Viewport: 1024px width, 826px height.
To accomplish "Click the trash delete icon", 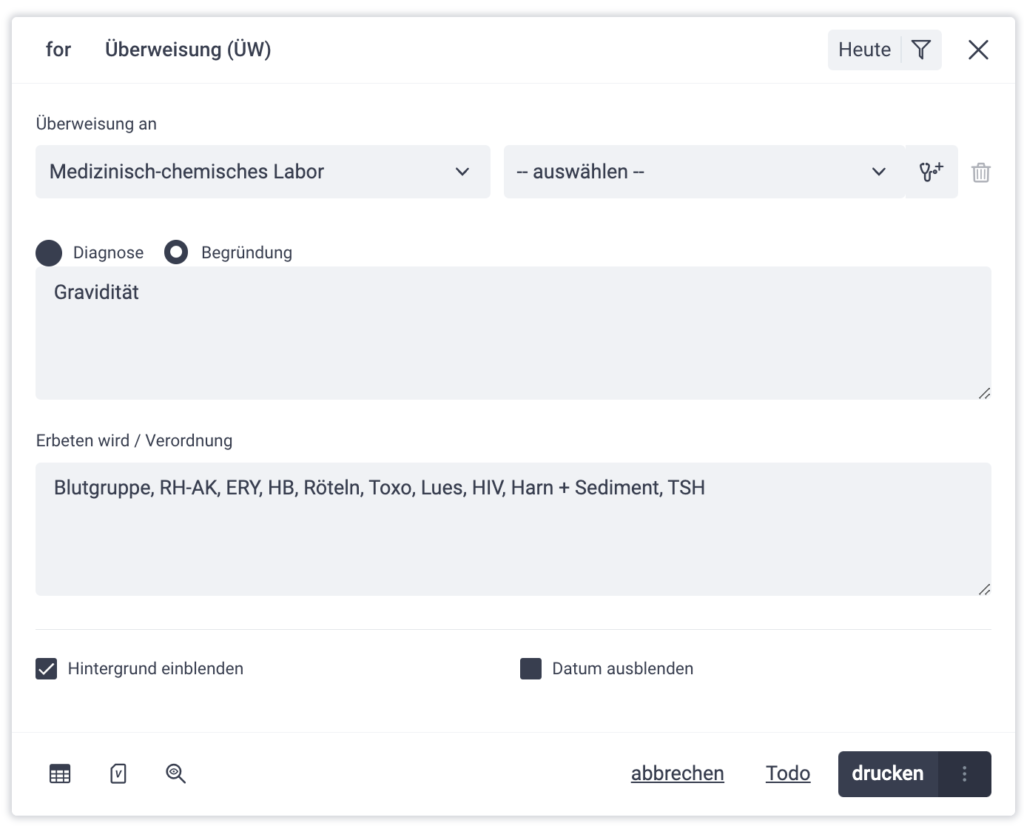I will click(980, 172).
